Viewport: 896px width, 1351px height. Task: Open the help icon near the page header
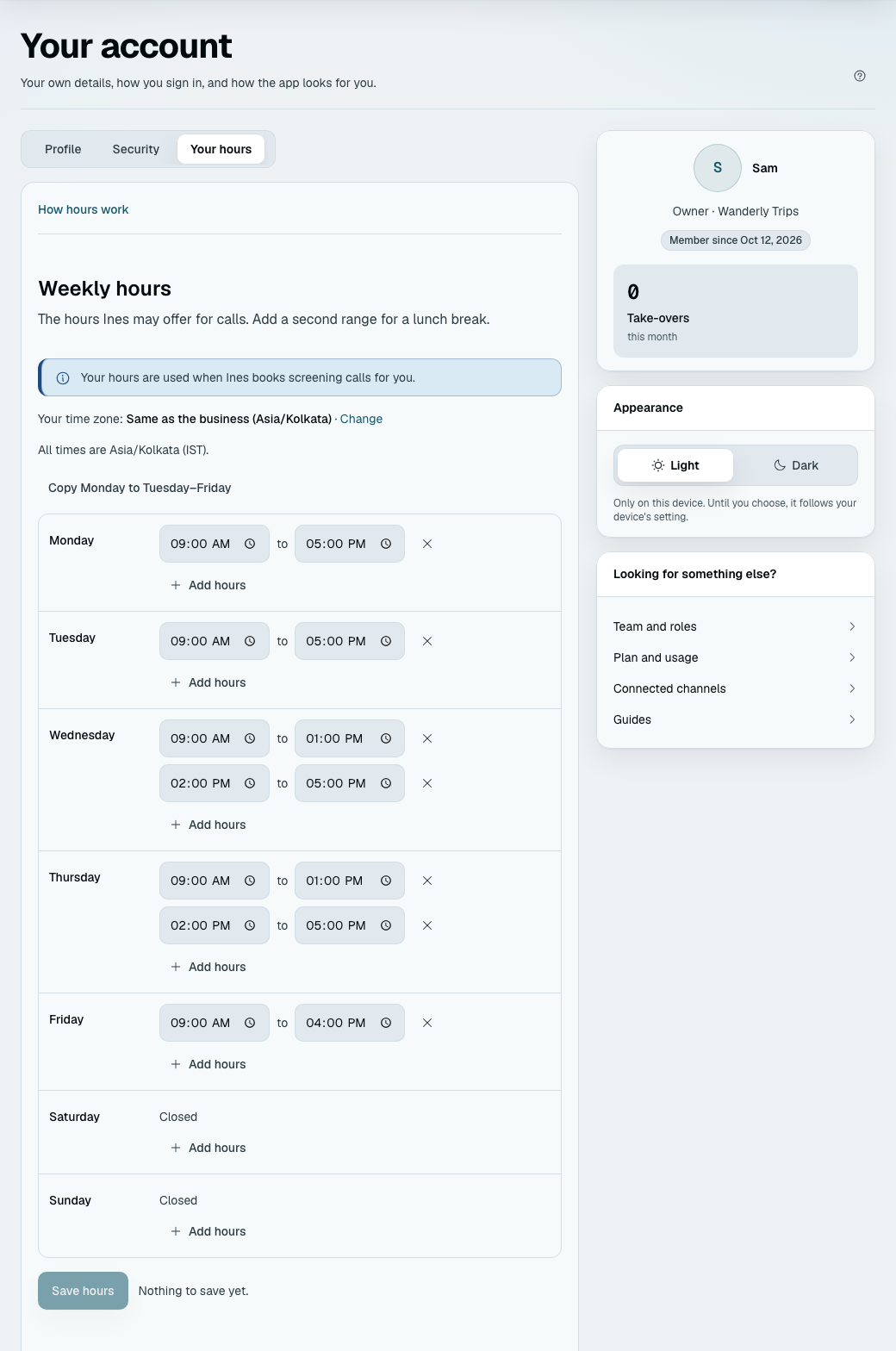click(860, 76)
